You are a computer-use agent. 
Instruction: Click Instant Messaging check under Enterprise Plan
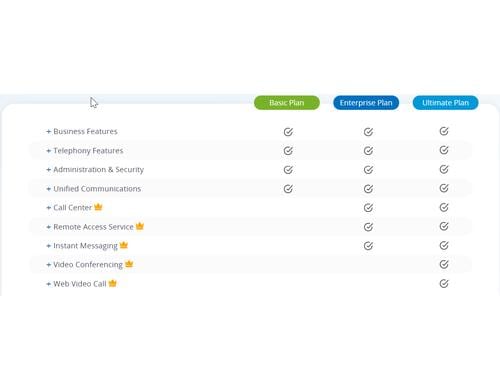[368, 246]
